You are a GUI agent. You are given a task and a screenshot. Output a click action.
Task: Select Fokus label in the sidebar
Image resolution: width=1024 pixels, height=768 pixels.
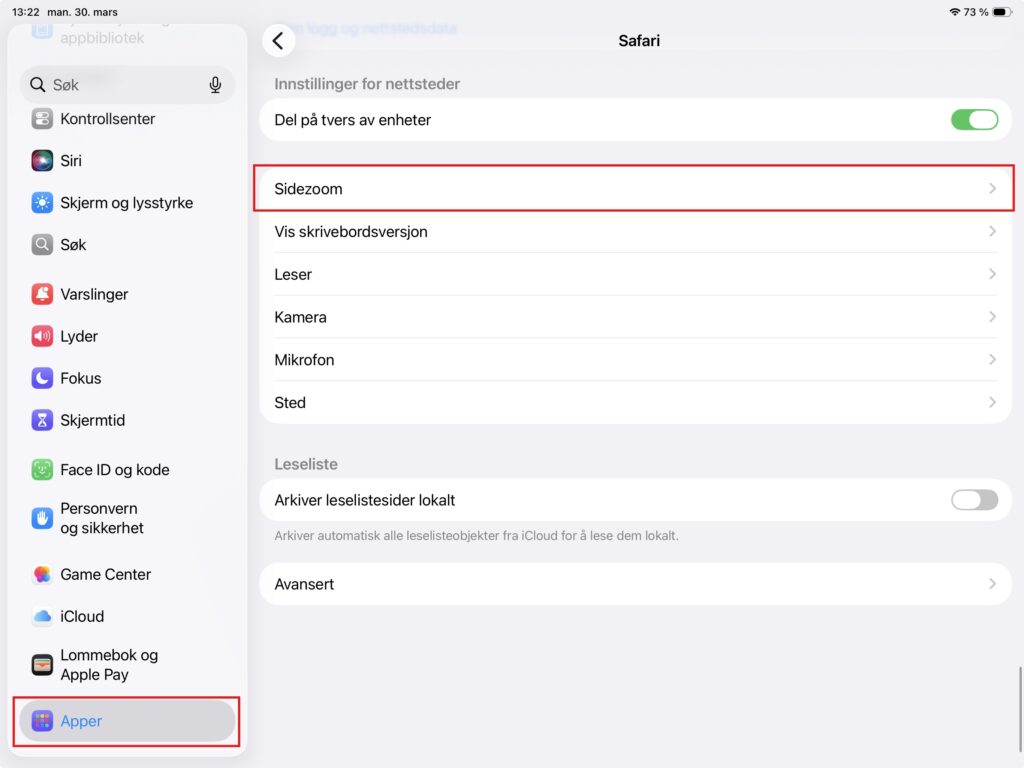[81, 378]
